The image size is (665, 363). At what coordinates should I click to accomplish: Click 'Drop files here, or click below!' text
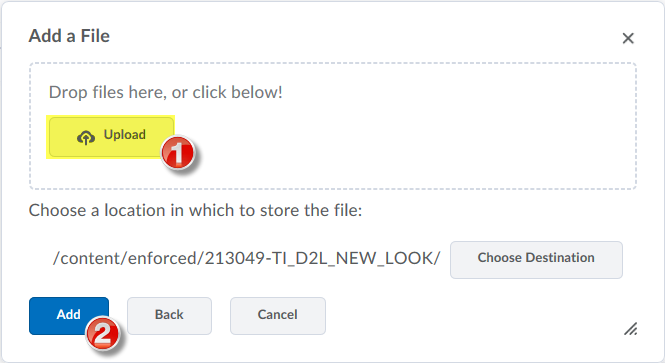pos(166,92)
